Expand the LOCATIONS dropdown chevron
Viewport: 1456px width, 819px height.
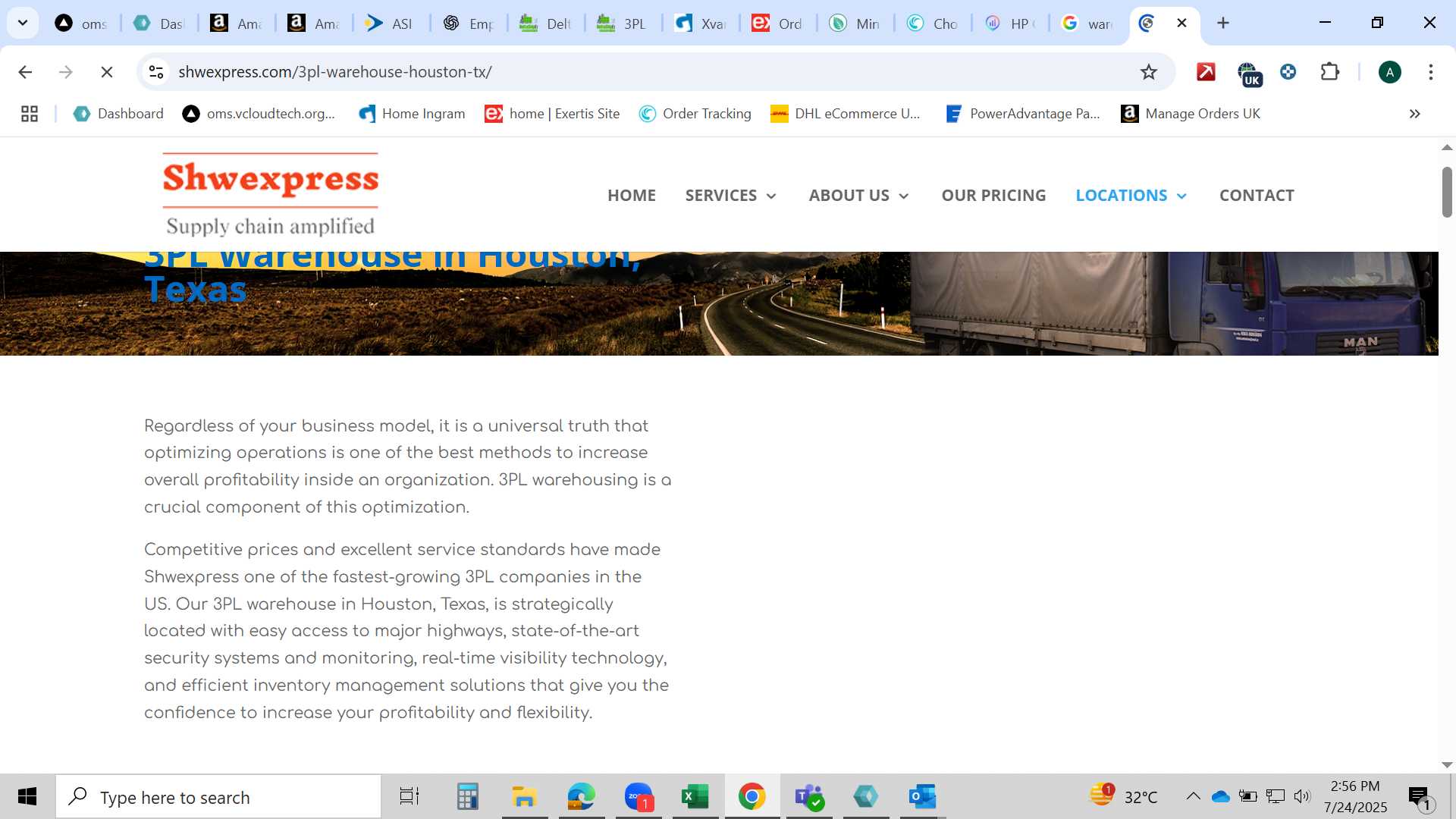point(1181,196)
